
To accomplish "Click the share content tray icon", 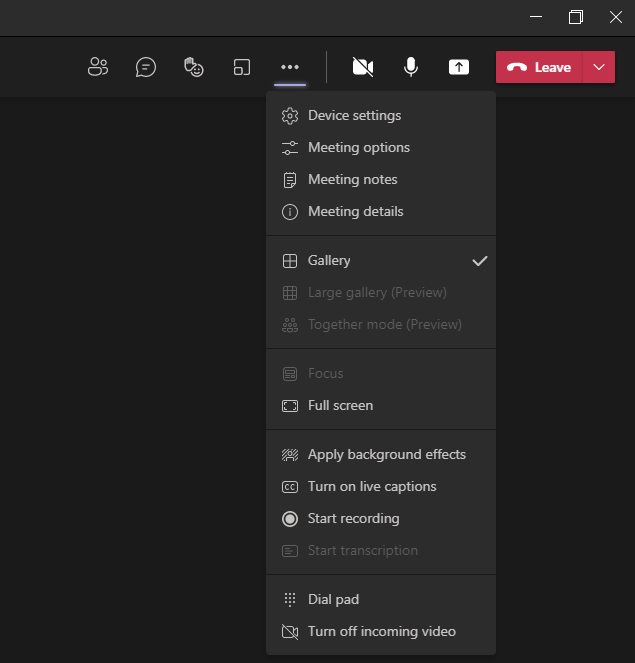I will coord(458,67).
